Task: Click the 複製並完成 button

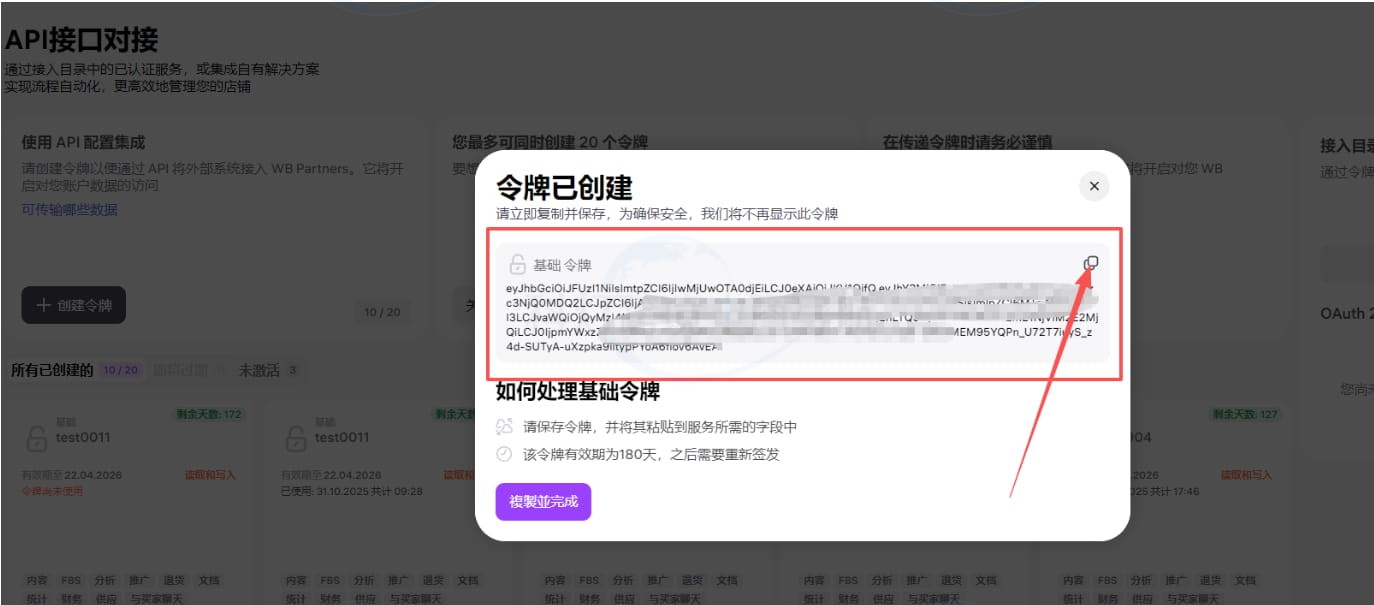Action: click(x=542, y=503)
